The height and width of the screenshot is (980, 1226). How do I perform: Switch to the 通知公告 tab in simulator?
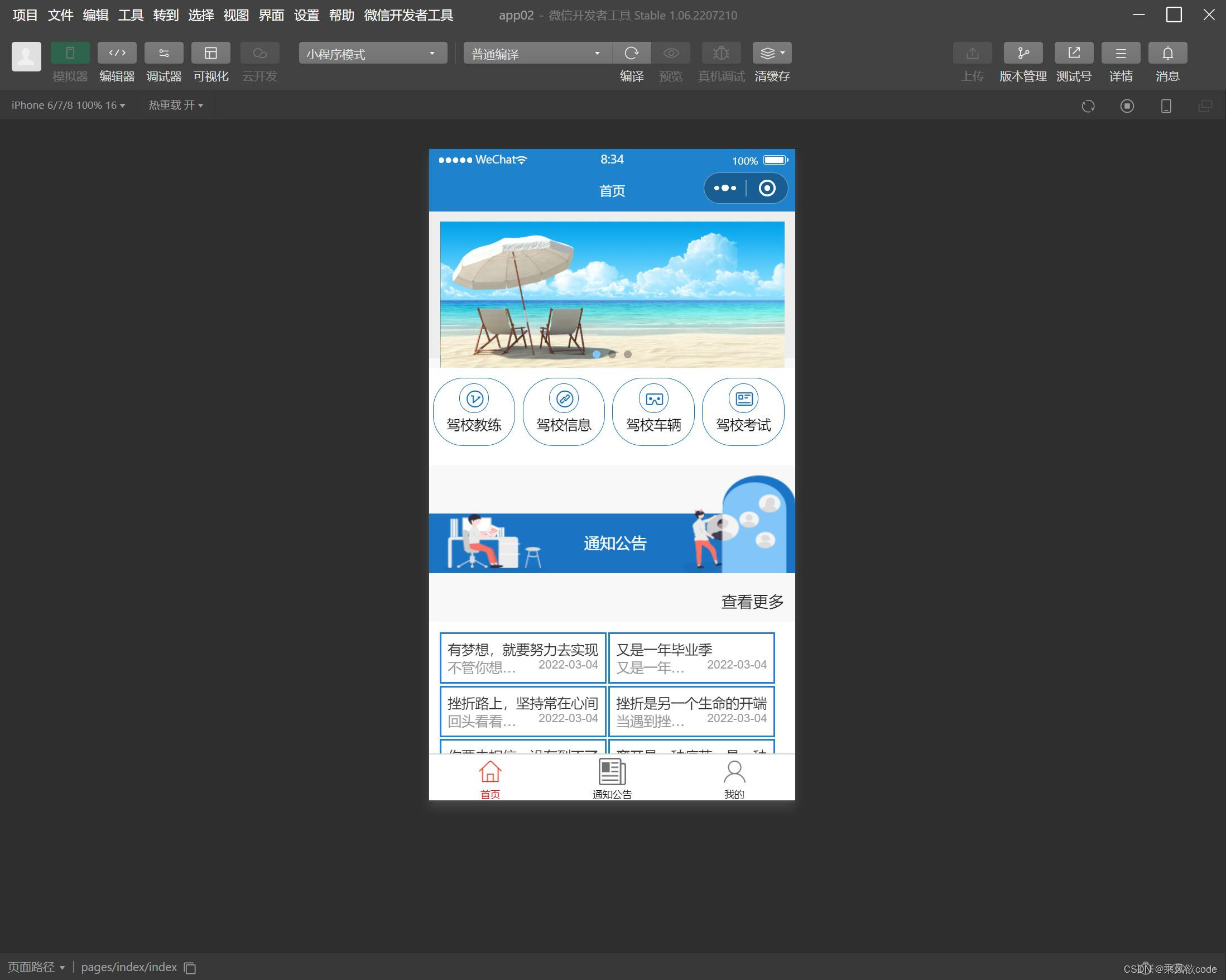click(x=610, y=778)
